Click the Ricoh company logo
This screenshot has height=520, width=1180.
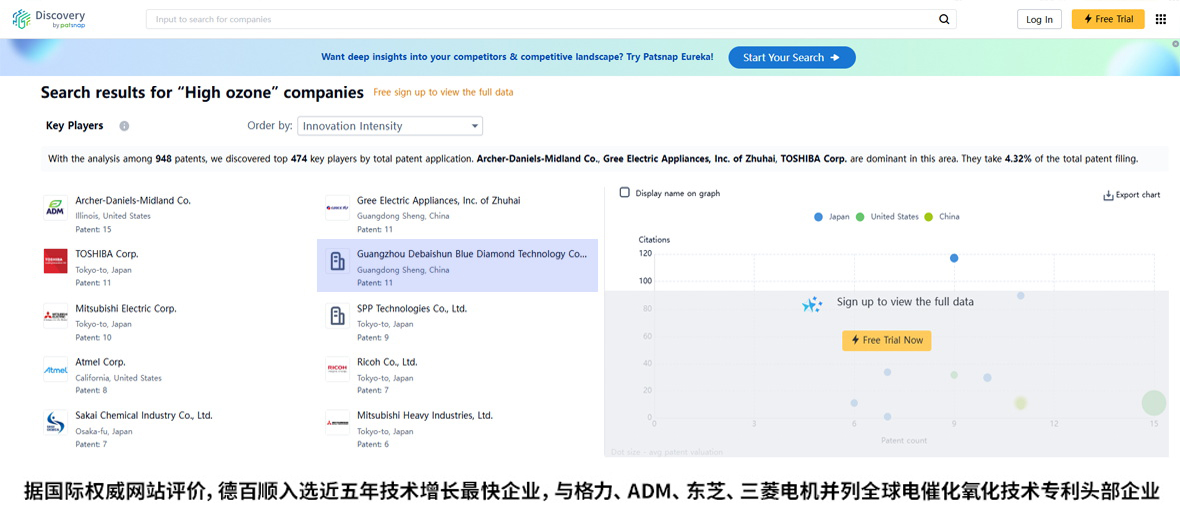pos(337,369)
